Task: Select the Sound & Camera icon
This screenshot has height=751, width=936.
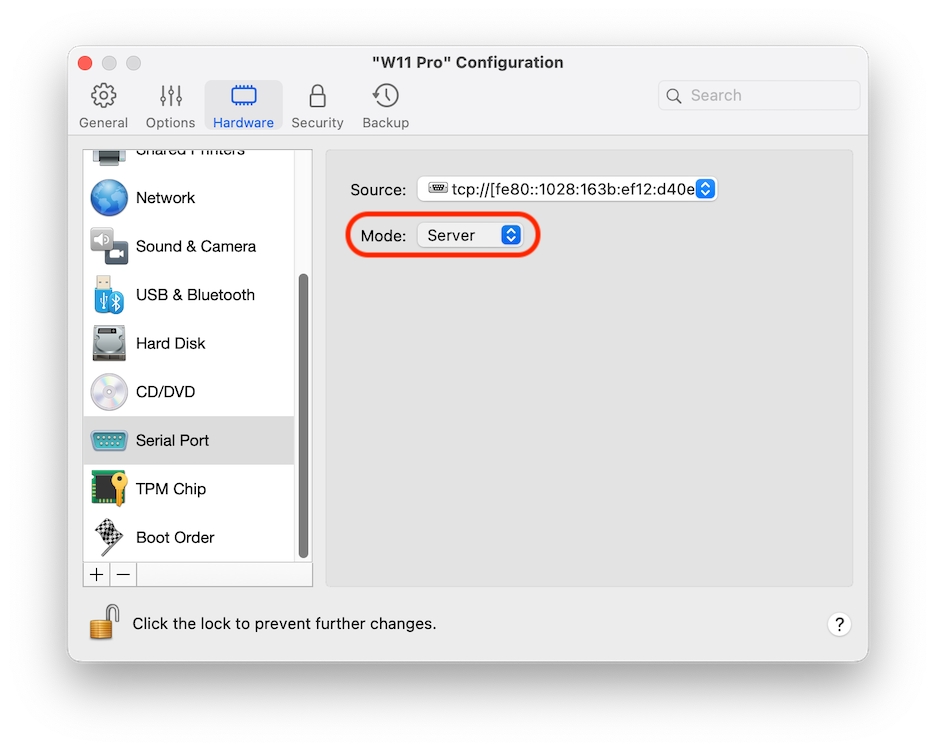Action: (x=109, y=246)
